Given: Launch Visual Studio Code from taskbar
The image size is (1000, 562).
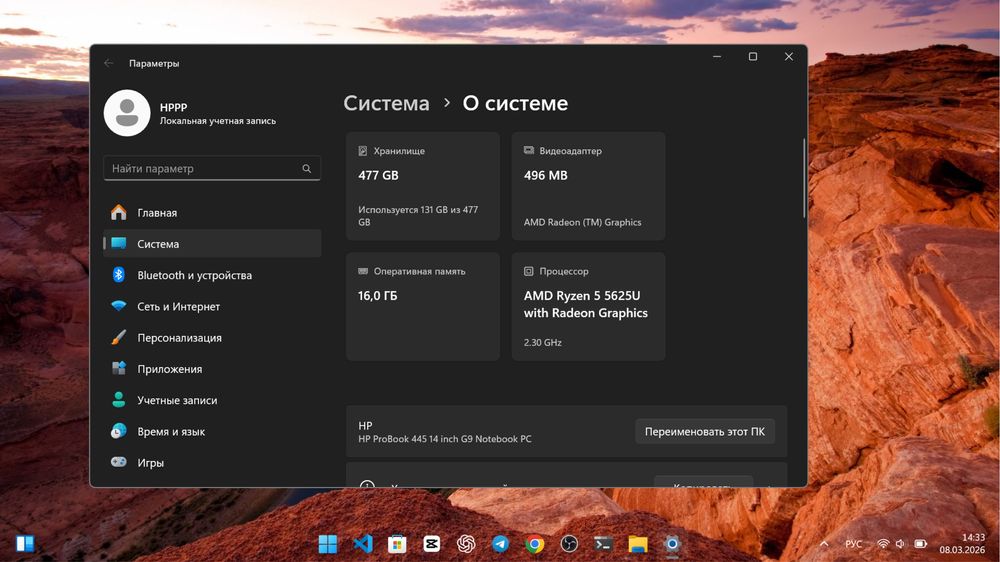Looking at the screenshot, I should (x=363, y=544).
